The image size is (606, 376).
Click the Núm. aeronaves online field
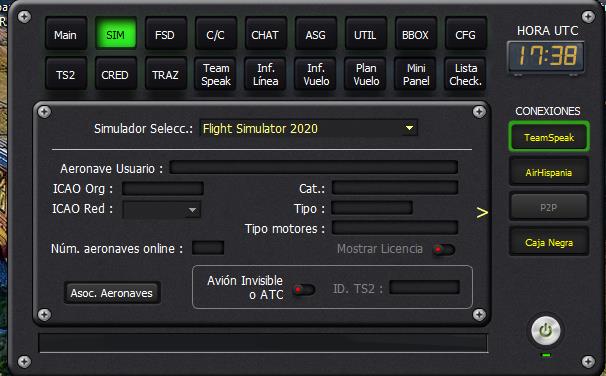coord(208,248)
